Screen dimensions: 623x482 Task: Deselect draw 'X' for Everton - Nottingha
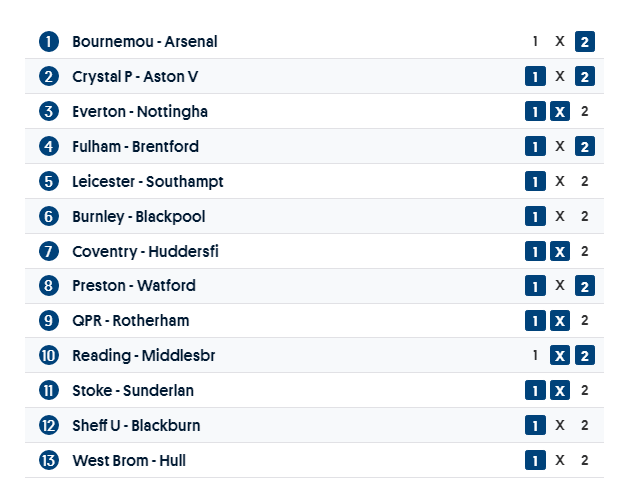tap(560, 111)
